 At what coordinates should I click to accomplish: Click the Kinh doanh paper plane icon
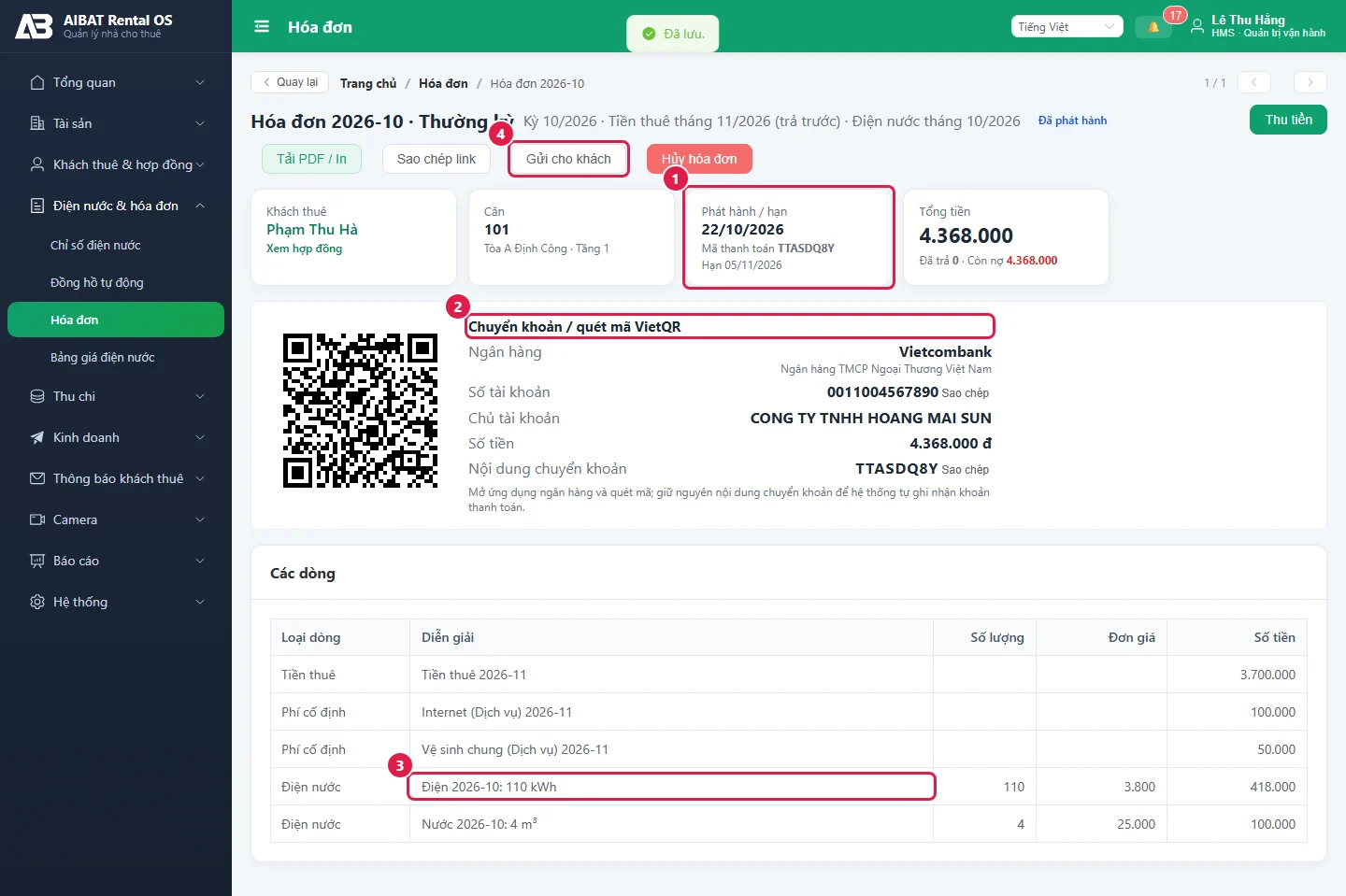pyautogui.click(x=37, y=437)
